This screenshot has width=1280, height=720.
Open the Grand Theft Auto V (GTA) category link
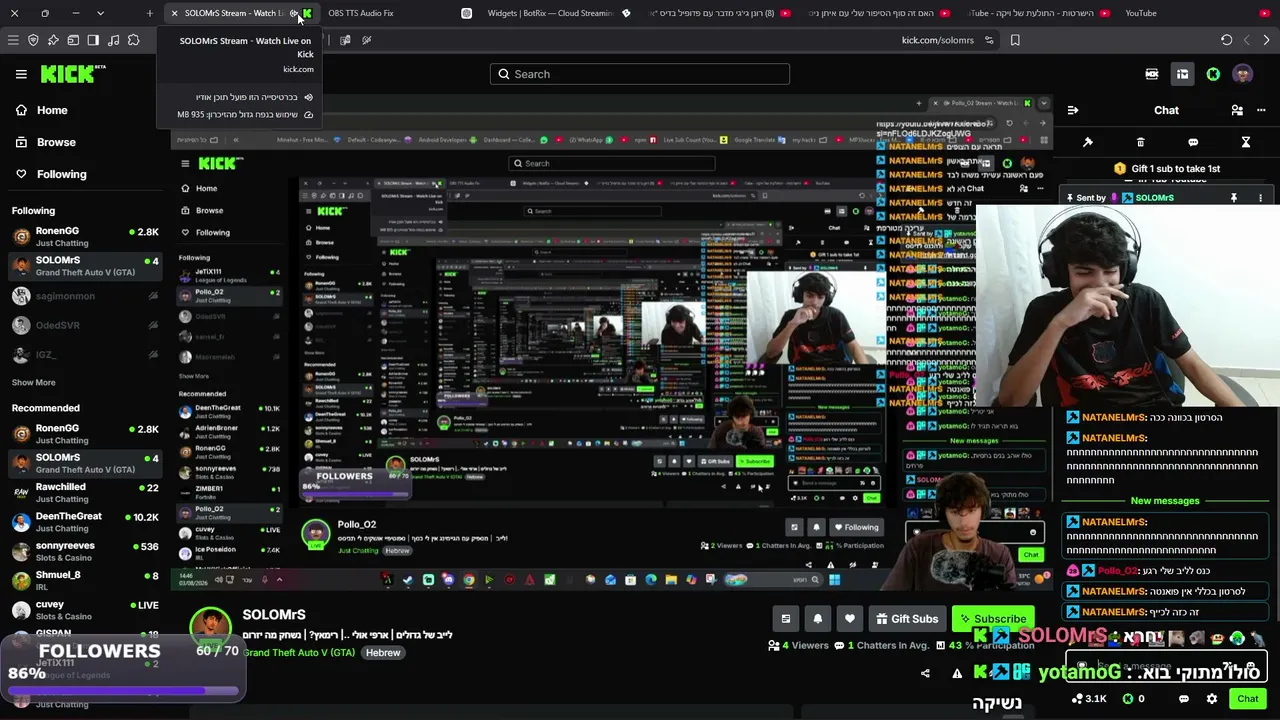[299, 653]
